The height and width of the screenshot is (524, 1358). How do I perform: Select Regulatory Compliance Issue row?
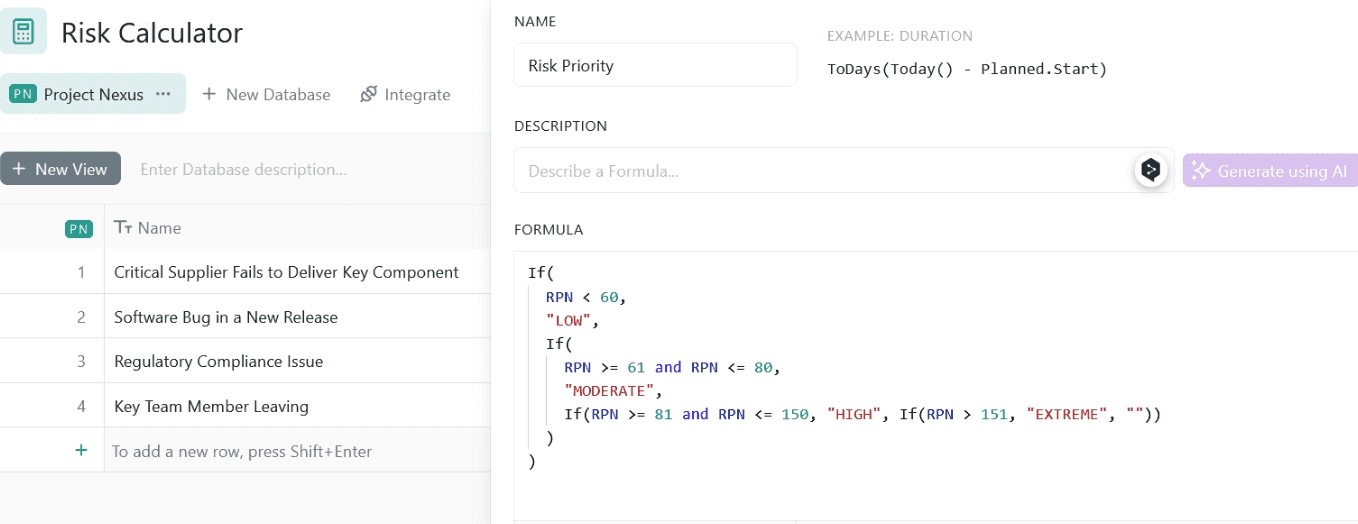(x=218, y=361)
